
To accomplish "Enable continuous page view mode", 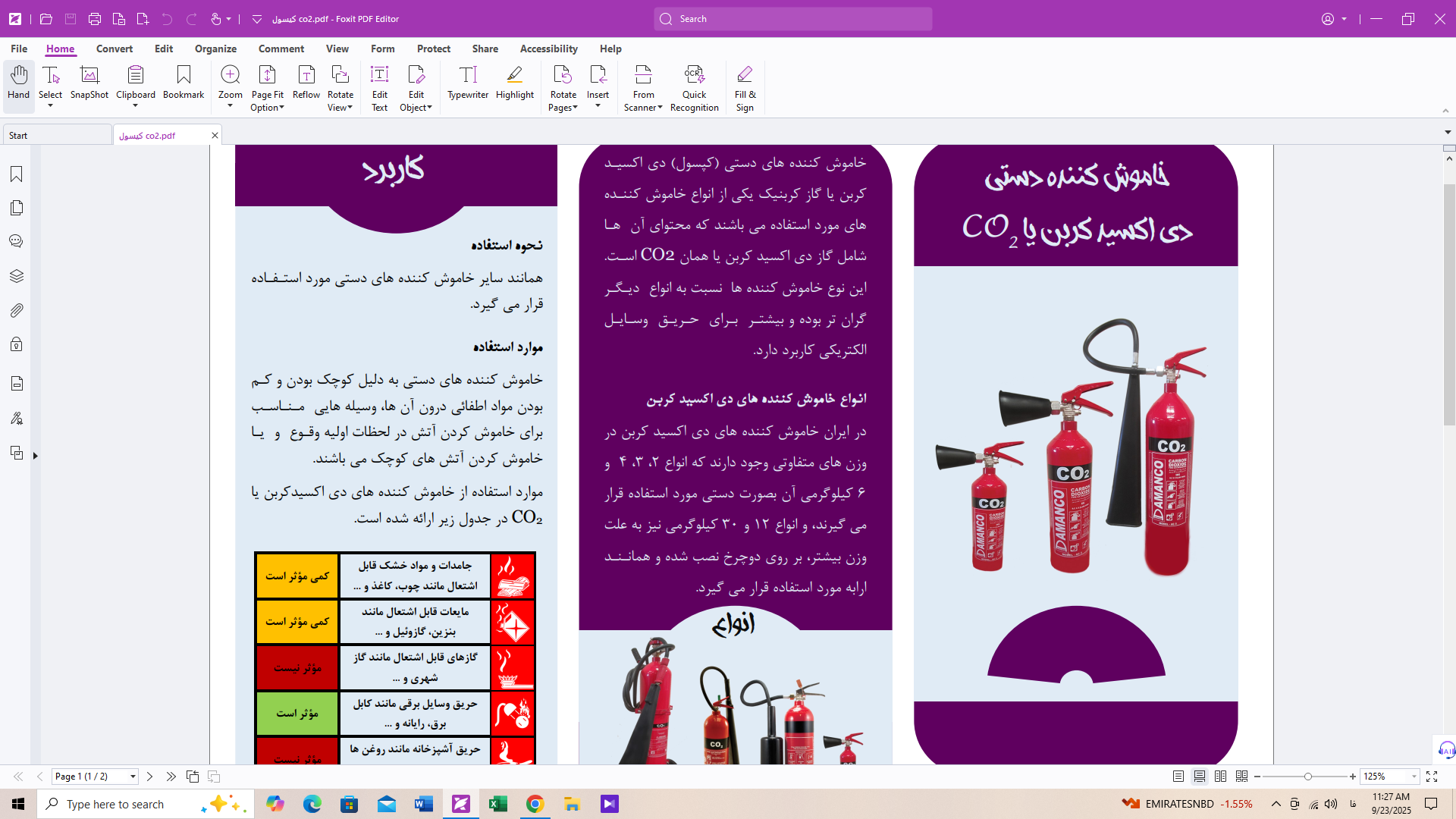I will [1199, 777].
